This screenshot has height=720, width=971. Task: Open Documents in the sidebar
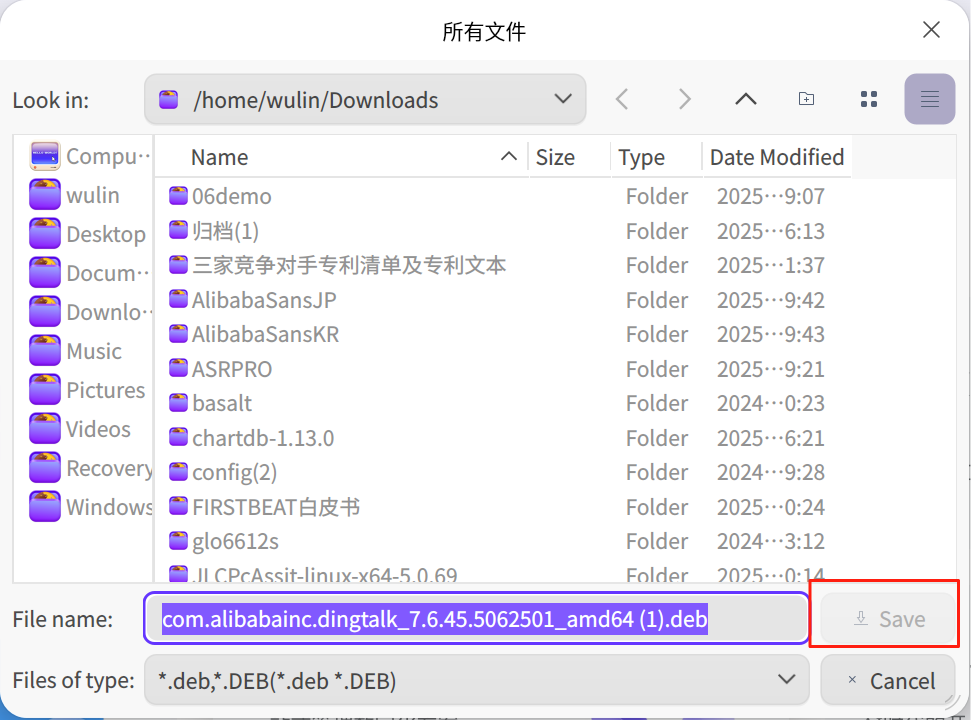click(x=90, y=273)
